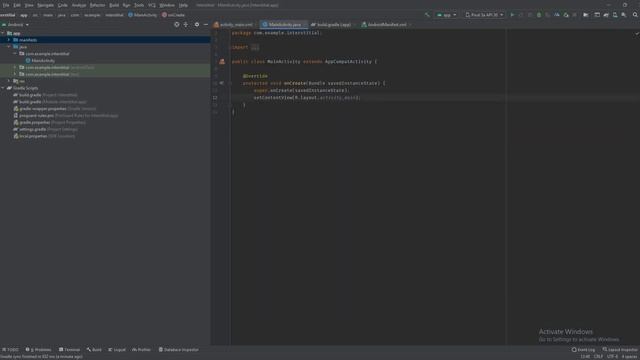Open the Project panel gear options
Image resolution: width=640 pixels, height=360 pixels.
click(x=197, y=24)
